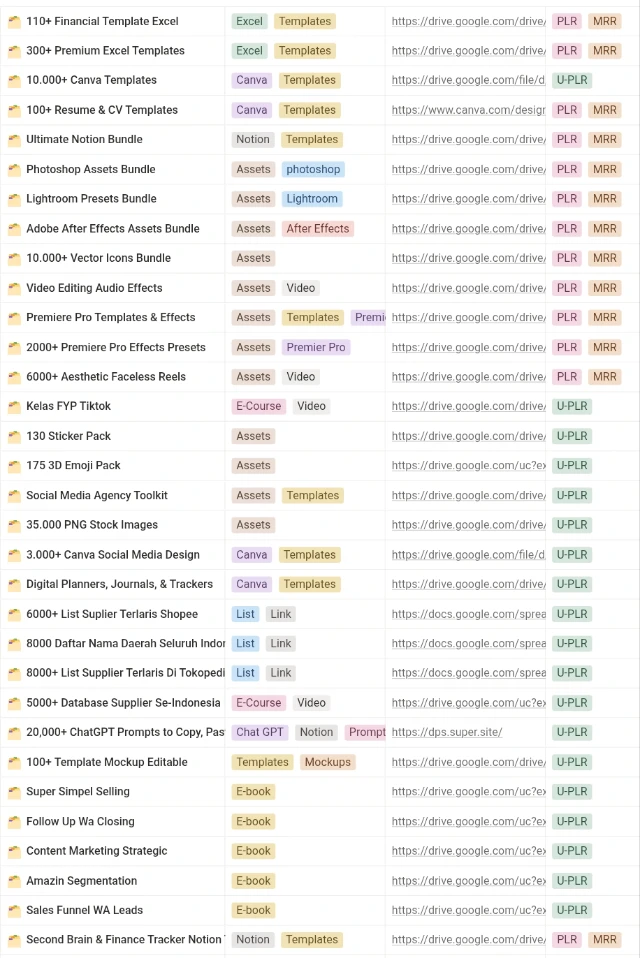Click the page icon beside Content Marketing Strategic
Image resolution: width=640 pixels, height=958 pixels.
(x=14, y=851)
